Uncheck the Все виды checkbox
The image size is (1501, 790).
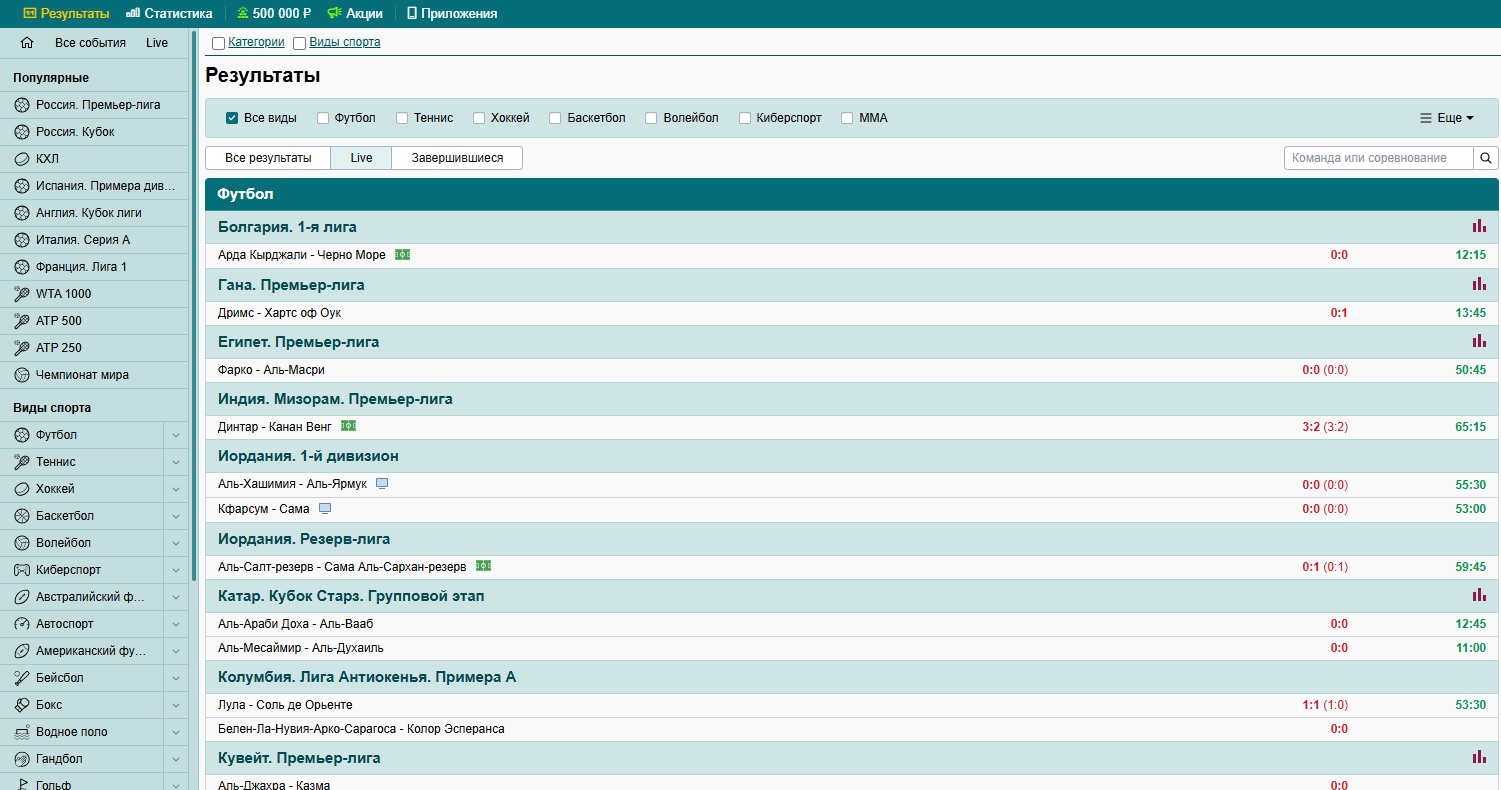click(232, 118)
